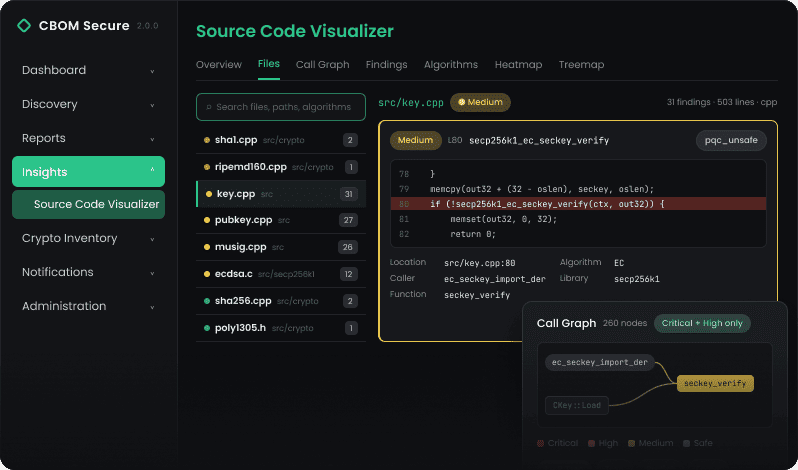
Task: Click the secp256k1_ec_seckey_verify finding title
Action: coord(539,140)
